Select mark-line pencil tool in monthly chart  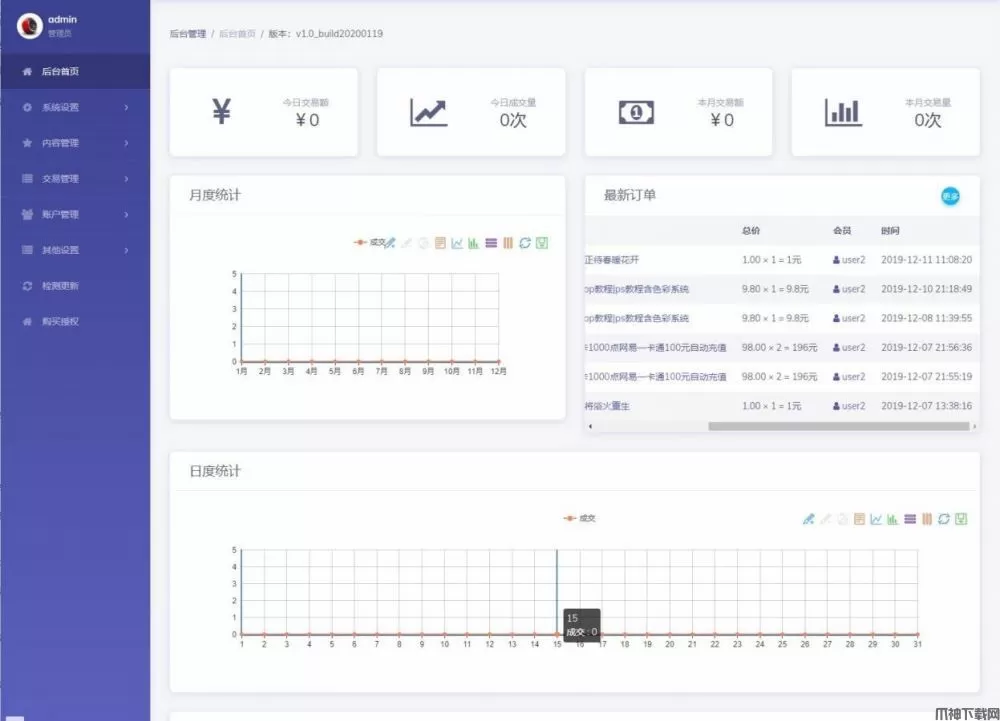pyautogui.click(x=390, y=243)
